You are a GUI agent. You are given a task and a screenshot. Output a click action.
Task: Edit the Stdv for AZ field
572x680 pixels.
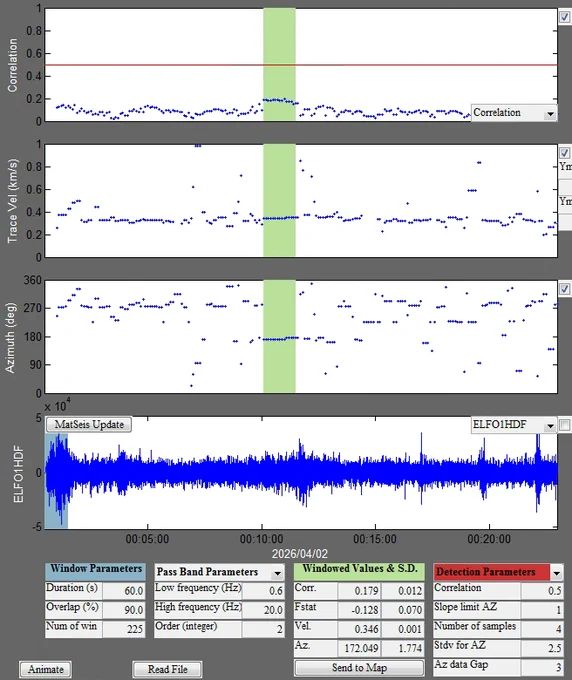pyautogui.click(x=542, y=648)
